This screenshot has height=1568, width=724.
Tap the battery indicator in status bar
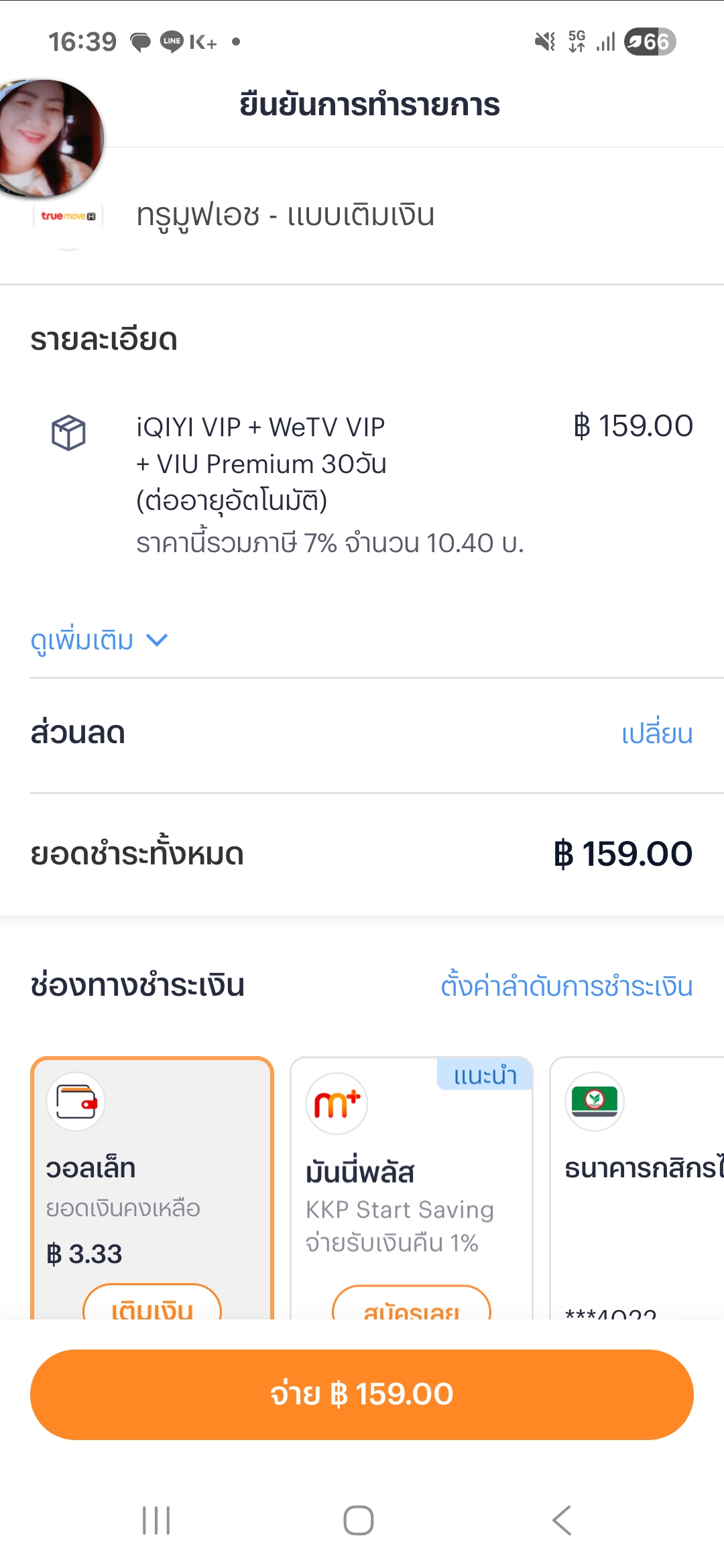650,42
